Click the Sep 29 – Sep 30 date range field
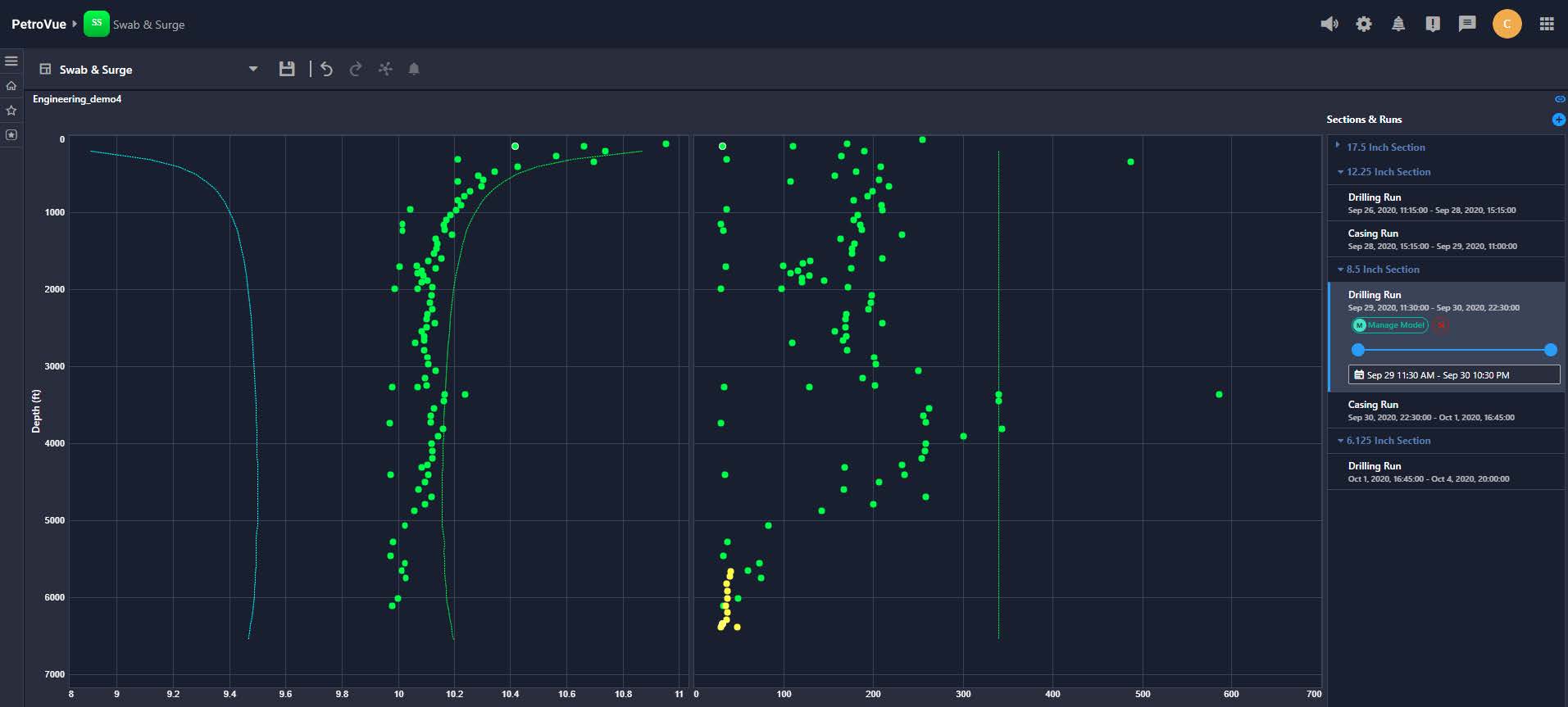This screenshot has height=707, width=1568. [1453, 375]
